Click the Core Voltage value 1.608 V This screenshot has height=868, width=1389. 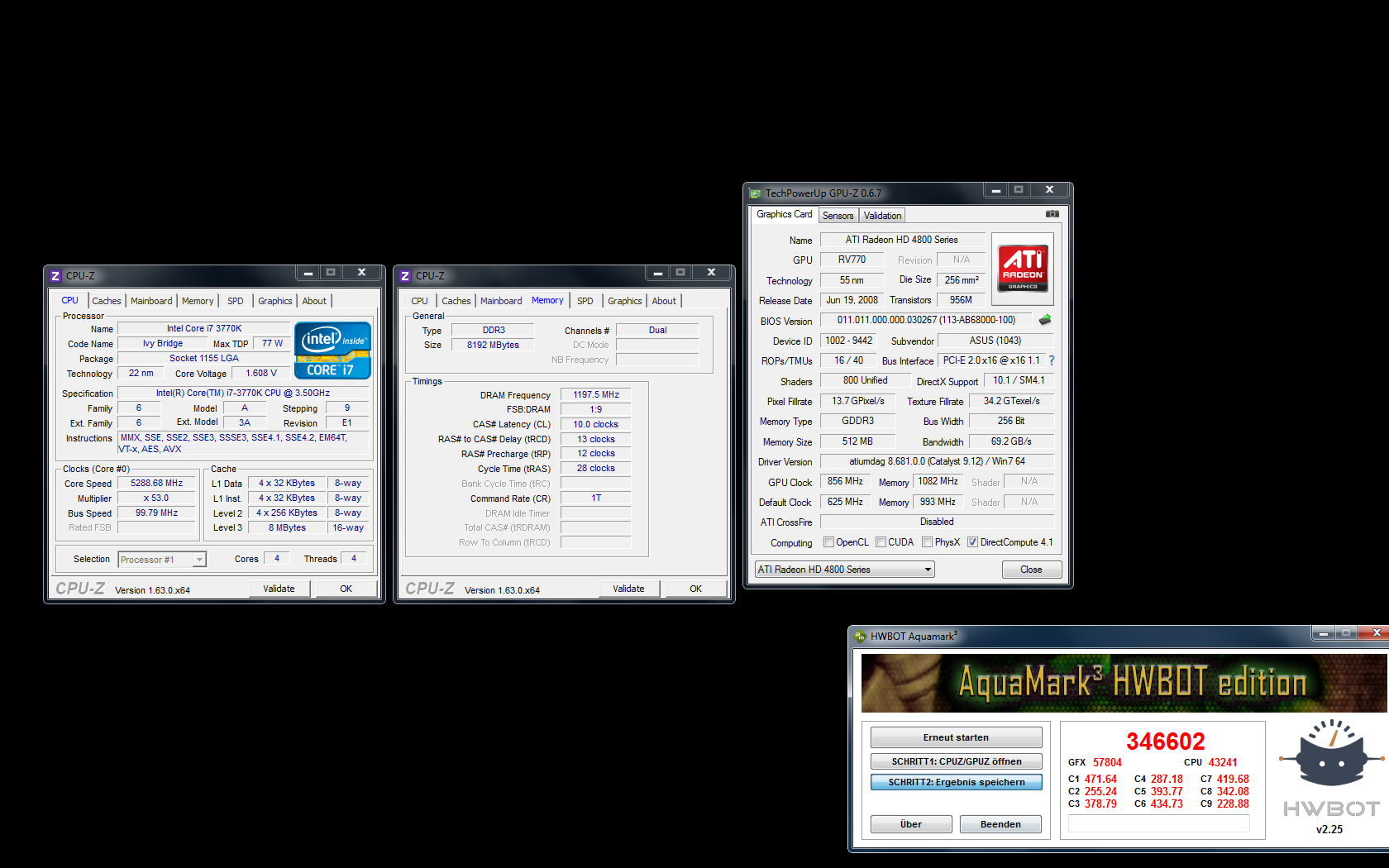coord(261,374)
